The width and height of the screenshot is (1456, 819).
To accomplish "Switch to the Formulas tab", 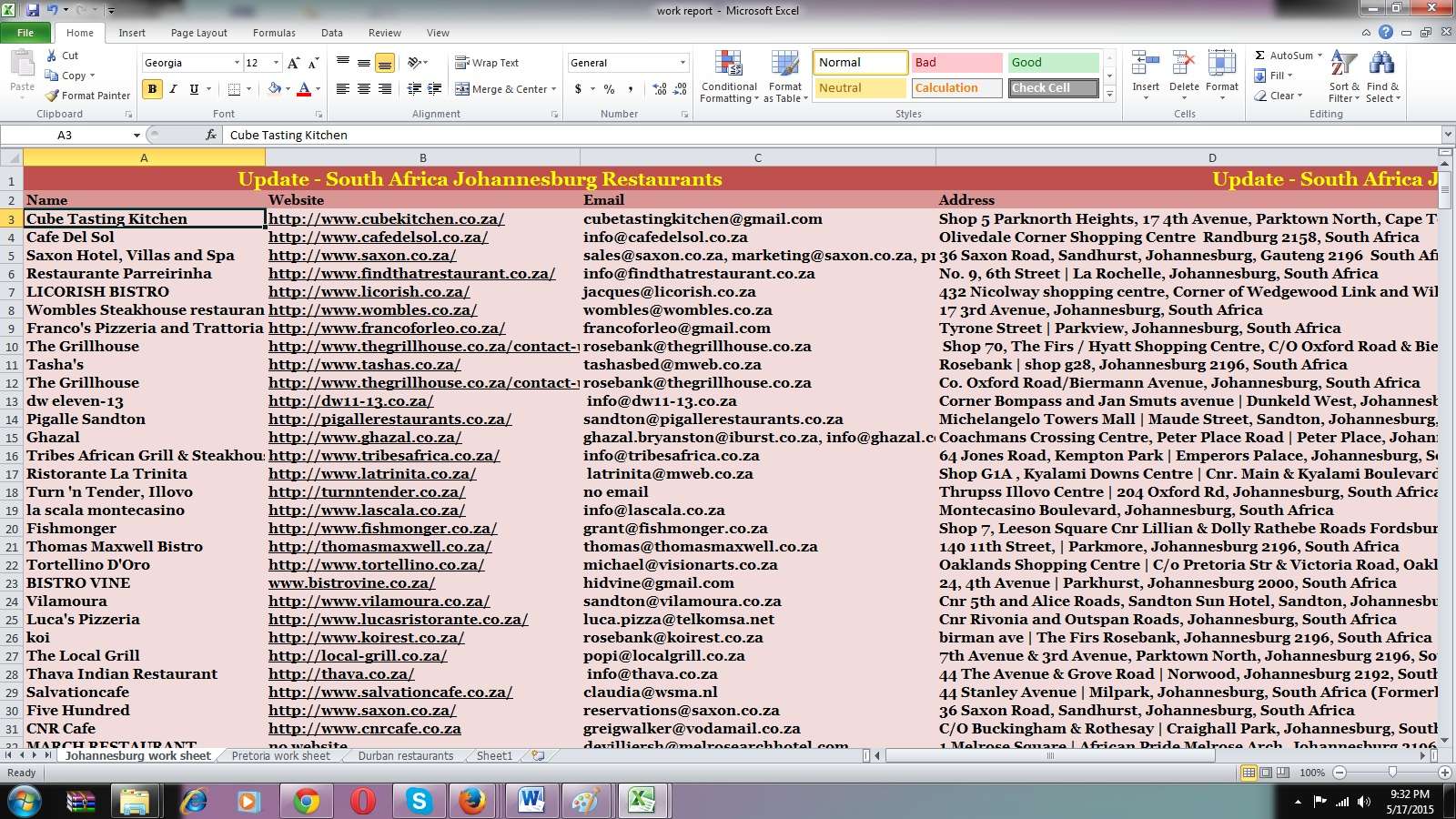I will tap(274, 33).
